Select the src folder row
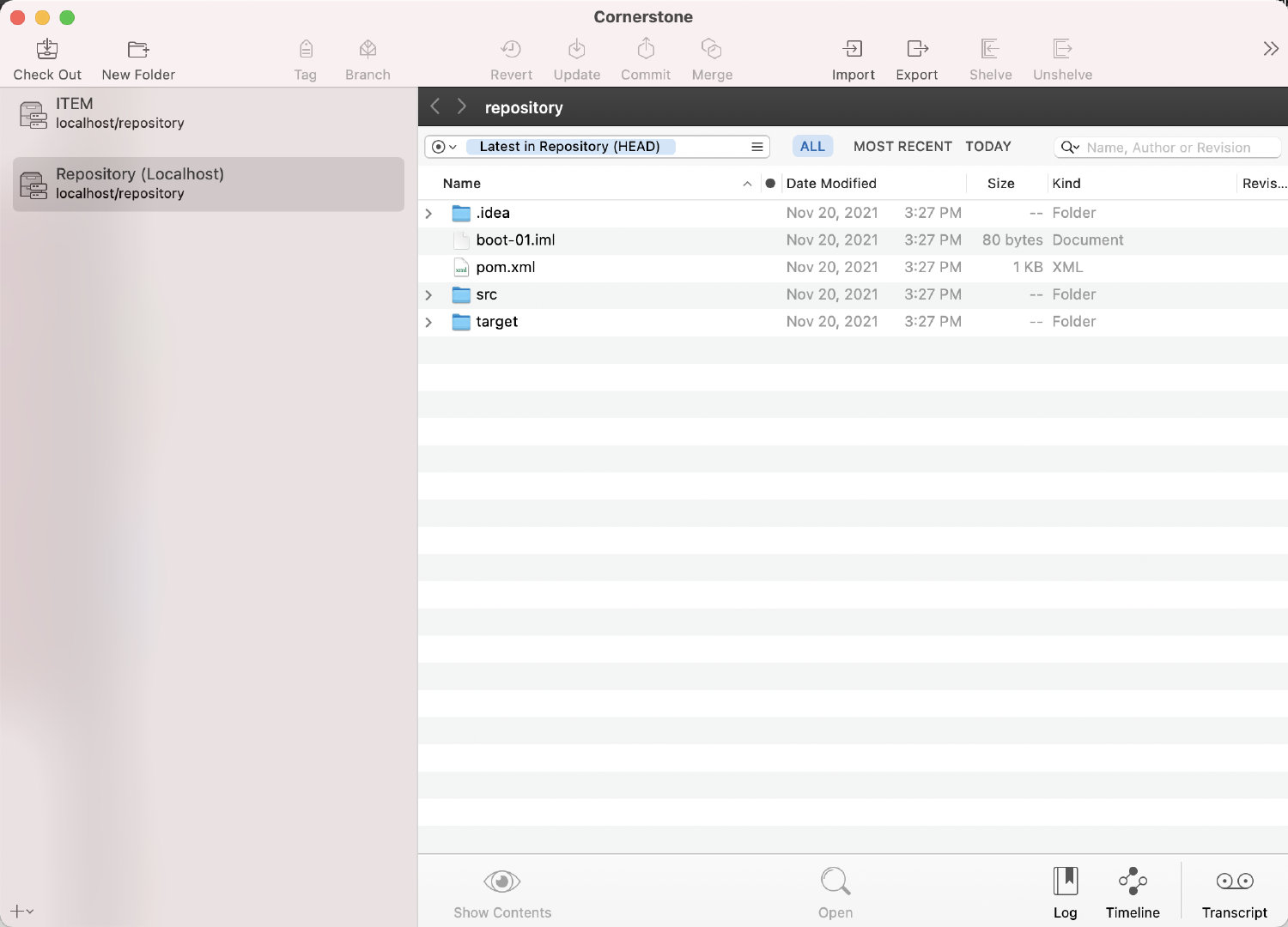 click(853, 295)
